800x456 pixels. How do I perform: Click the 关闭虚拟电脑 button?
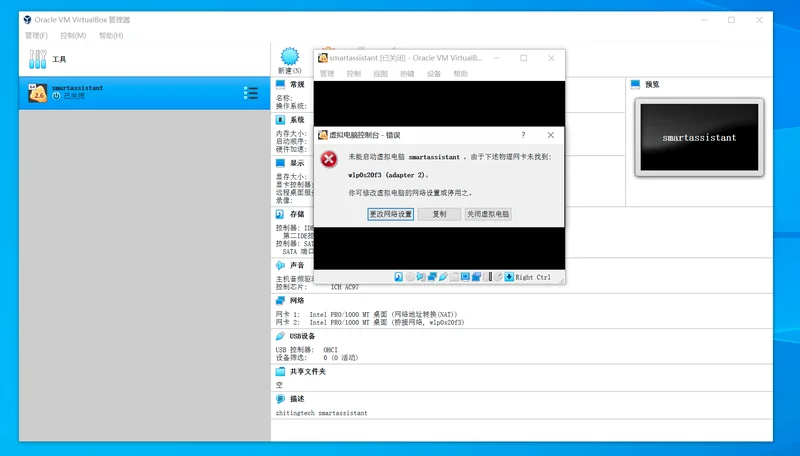pos(488,214)
